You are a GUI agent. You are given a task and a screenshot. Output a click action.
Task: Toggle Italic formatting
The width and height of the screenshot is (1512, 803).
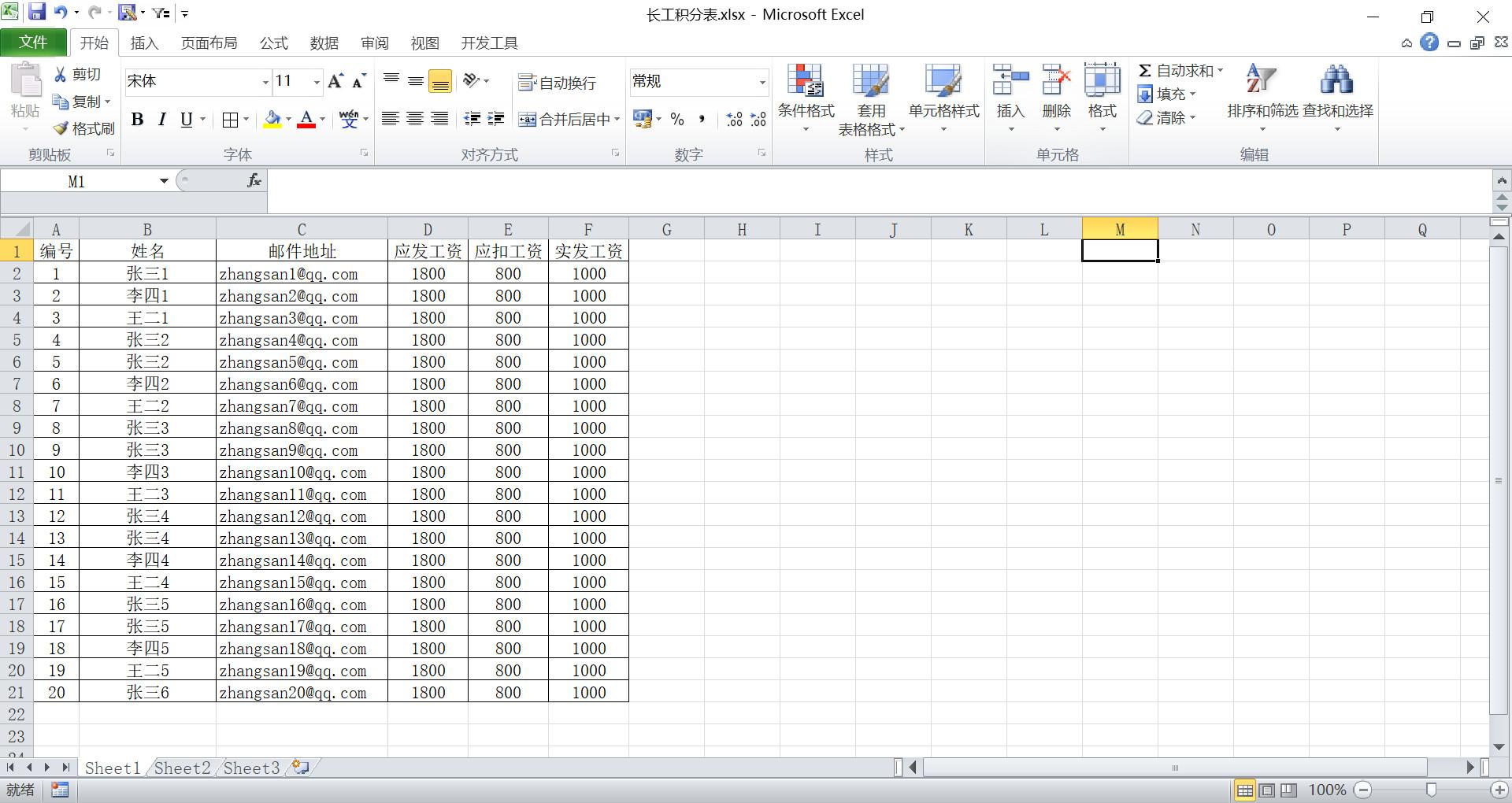162,120
